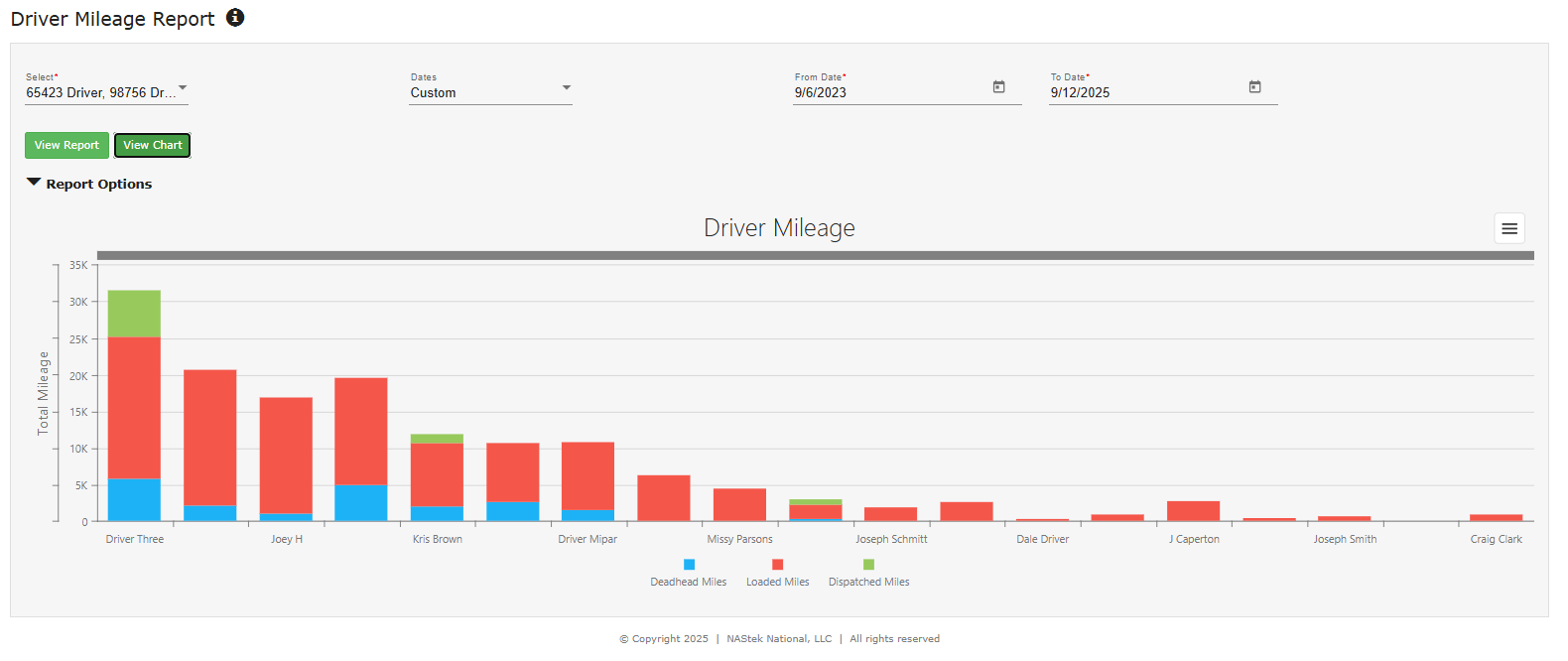This screenshot has width=1568, height=661.
Task: Click the Kris Brown red bar segment
Action: tap(437, 474)
